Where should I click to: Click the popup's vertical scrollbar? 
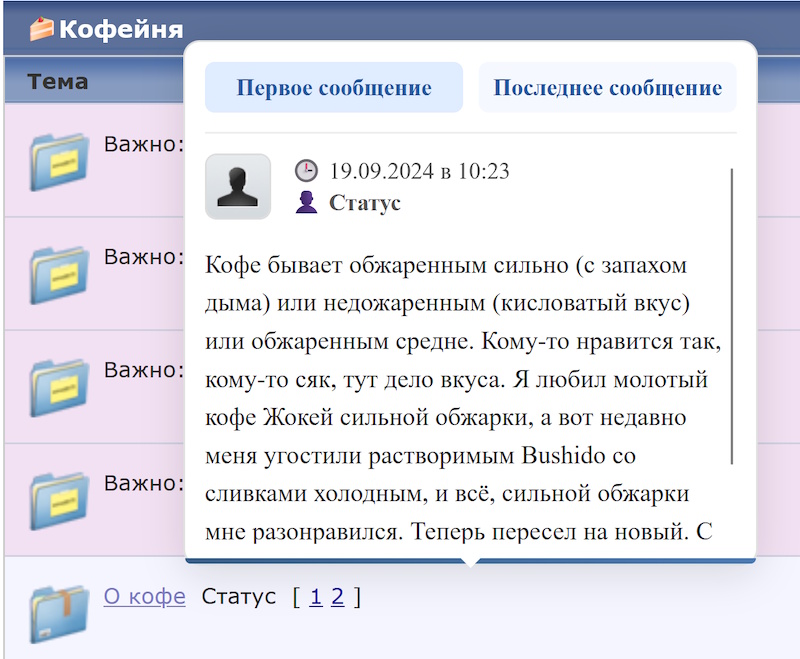click(x=732, y=316)
